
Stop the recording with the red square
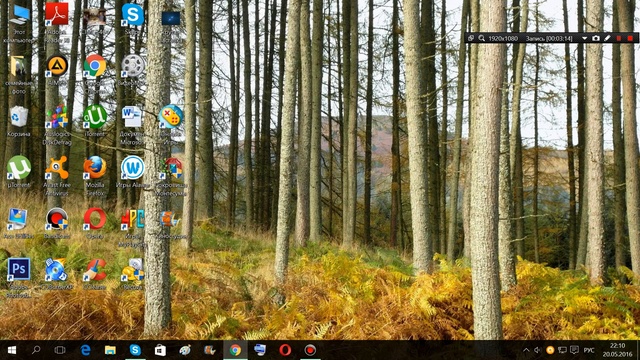[x=630, y=38]
